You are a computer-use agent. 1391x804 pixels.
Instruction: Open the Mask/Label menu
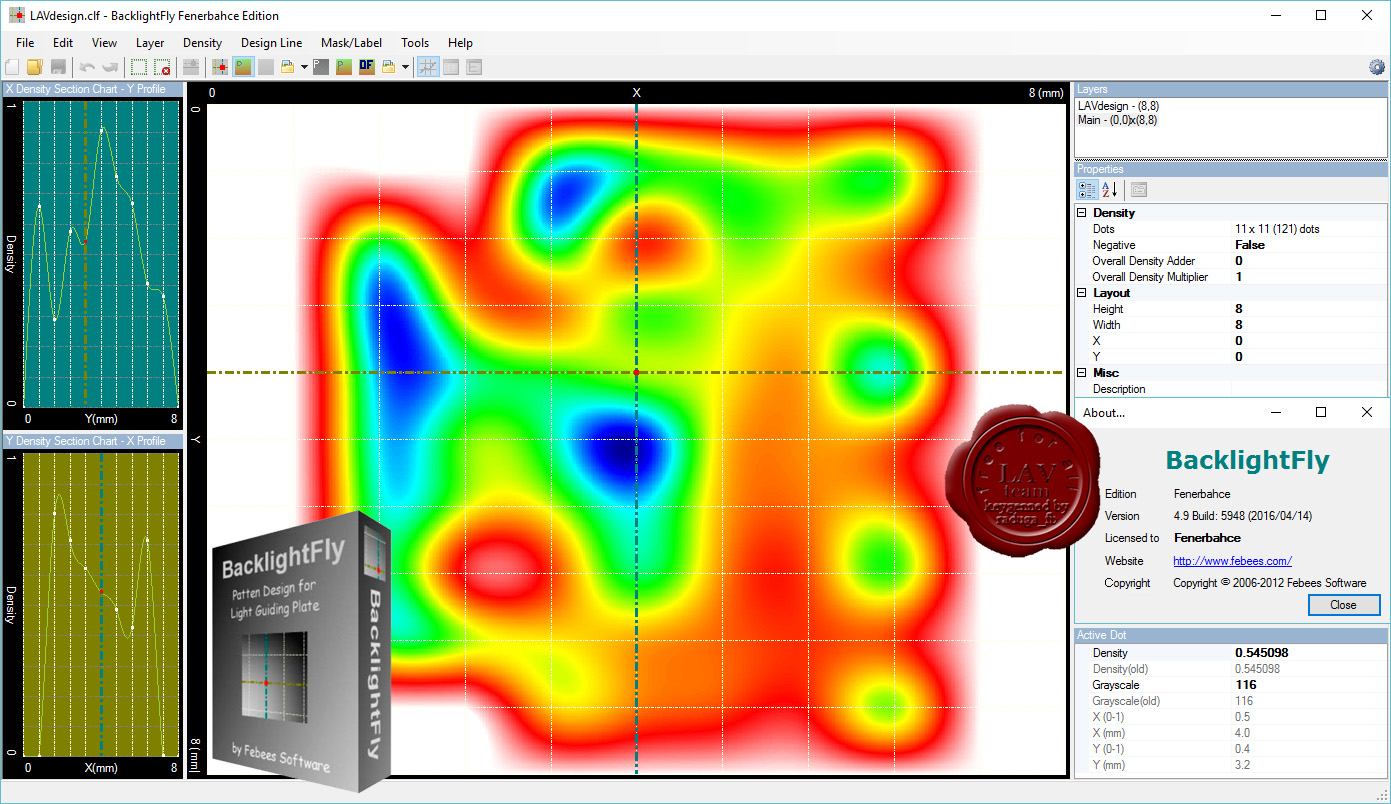pyautogui.click(x=351, y=43)
